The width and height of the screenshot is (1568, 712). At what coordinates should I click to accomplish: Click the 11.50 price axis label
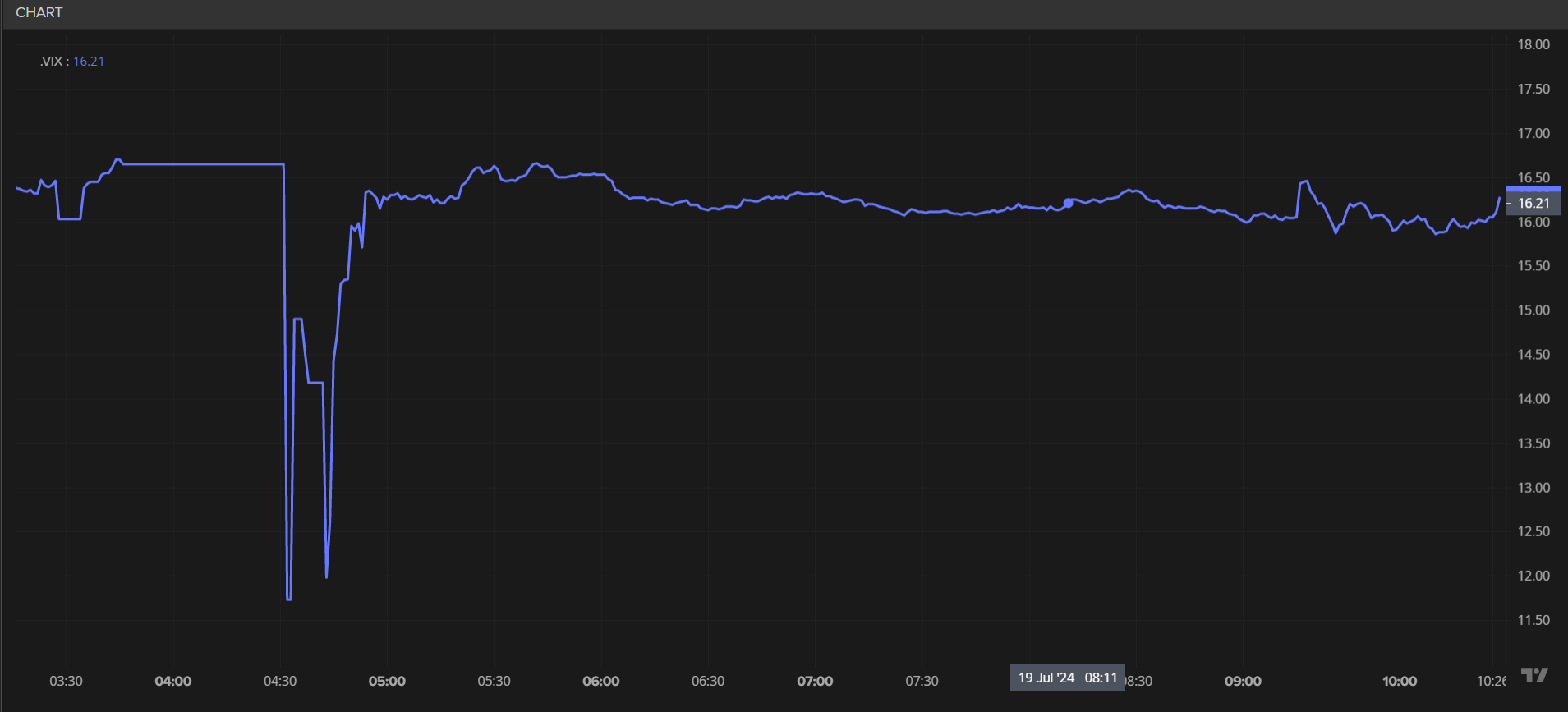[1534, 620]
